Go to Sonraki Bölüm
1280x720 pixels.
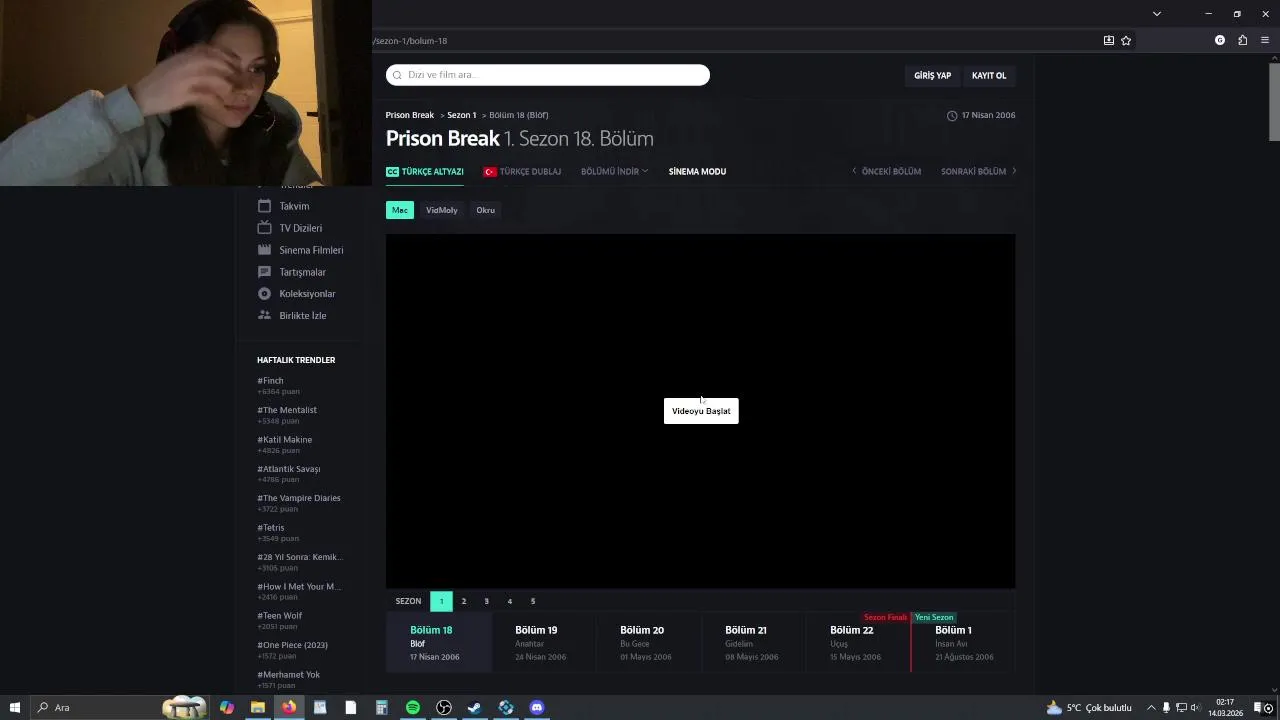pos(978,172)
